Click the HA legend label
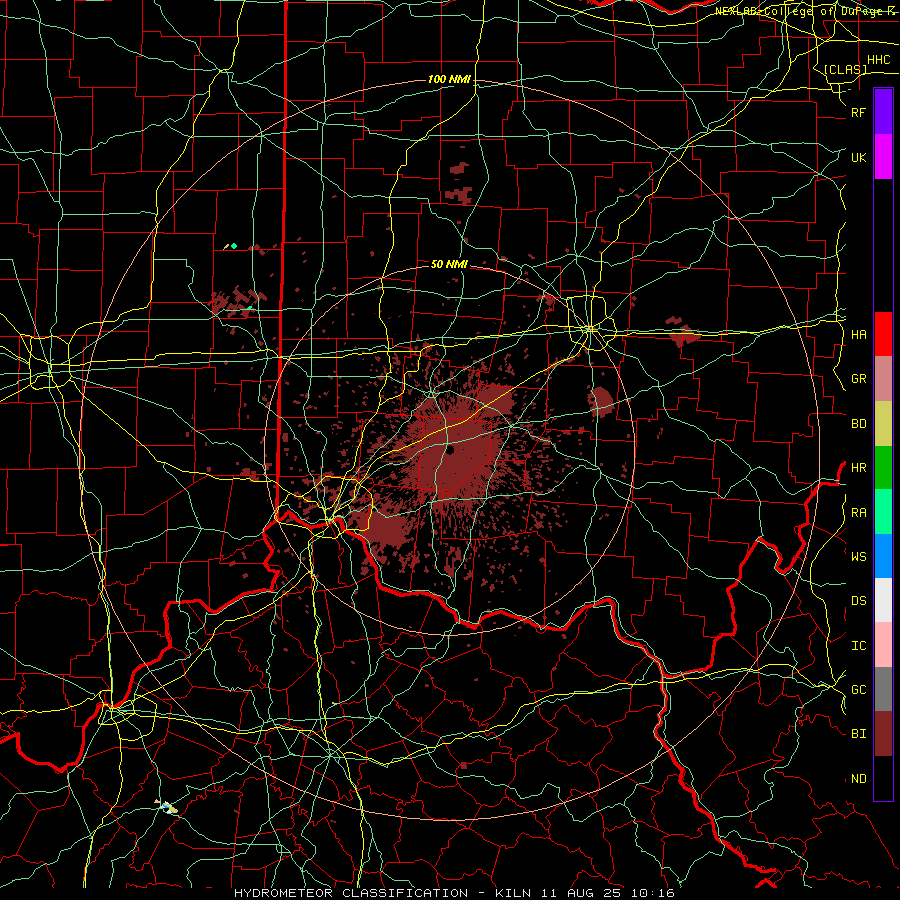 point(858,334)
